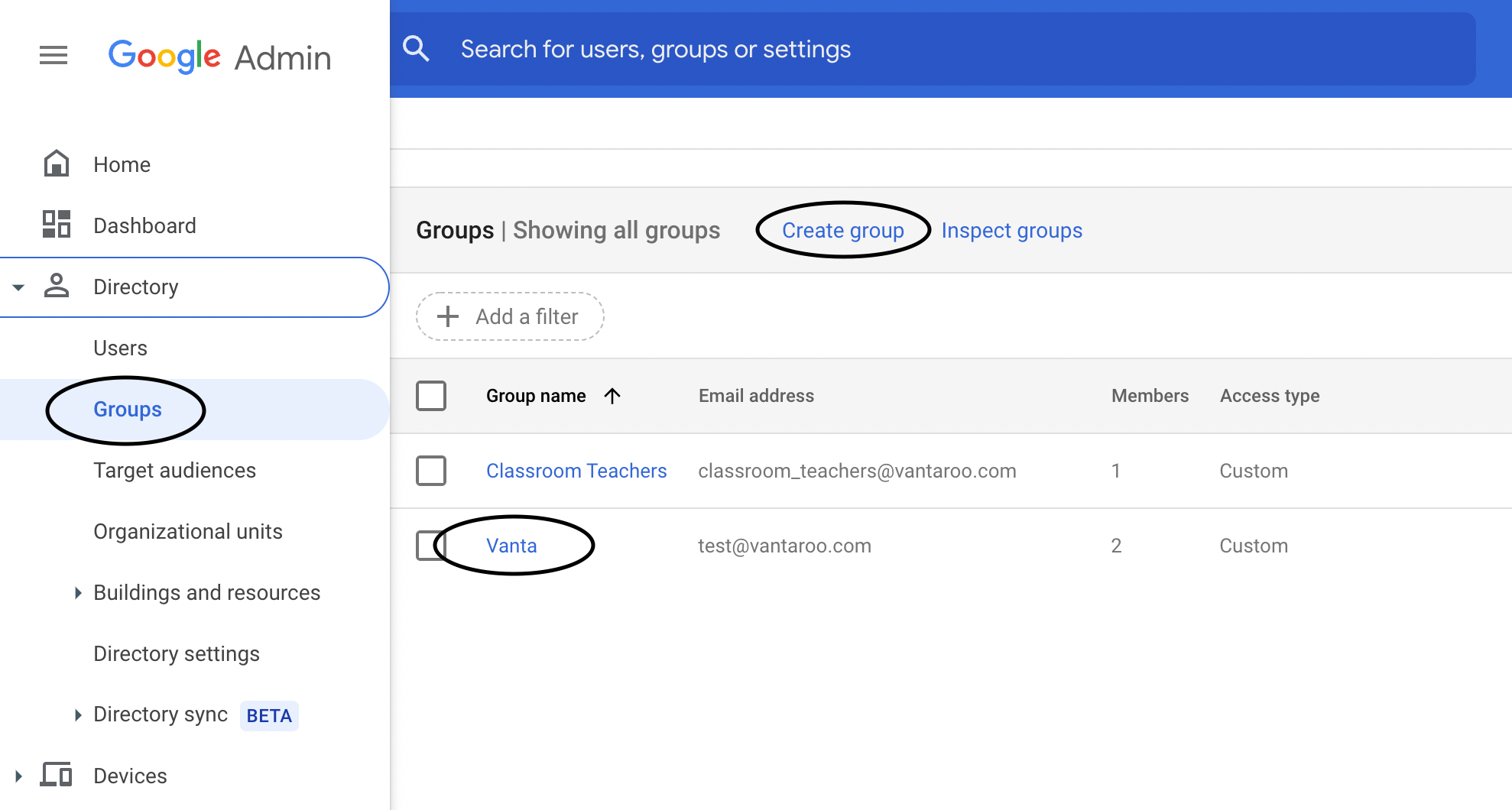Click the Groups title in the Showing all groups heading
Image resolution: width=1512 pixels, height=810 pixels.
click(455, 230)
